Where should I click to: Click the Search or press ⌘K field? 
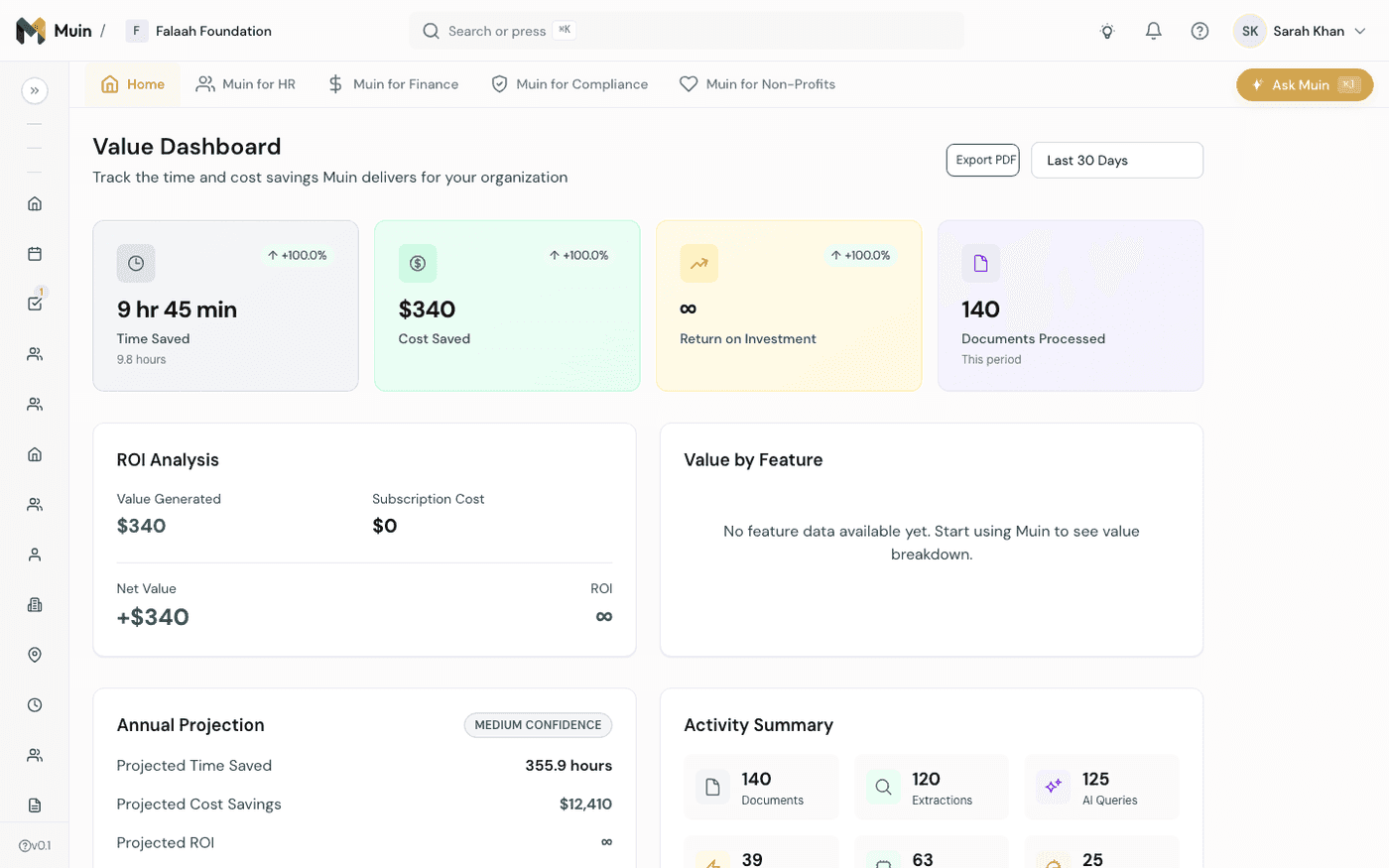687,31
